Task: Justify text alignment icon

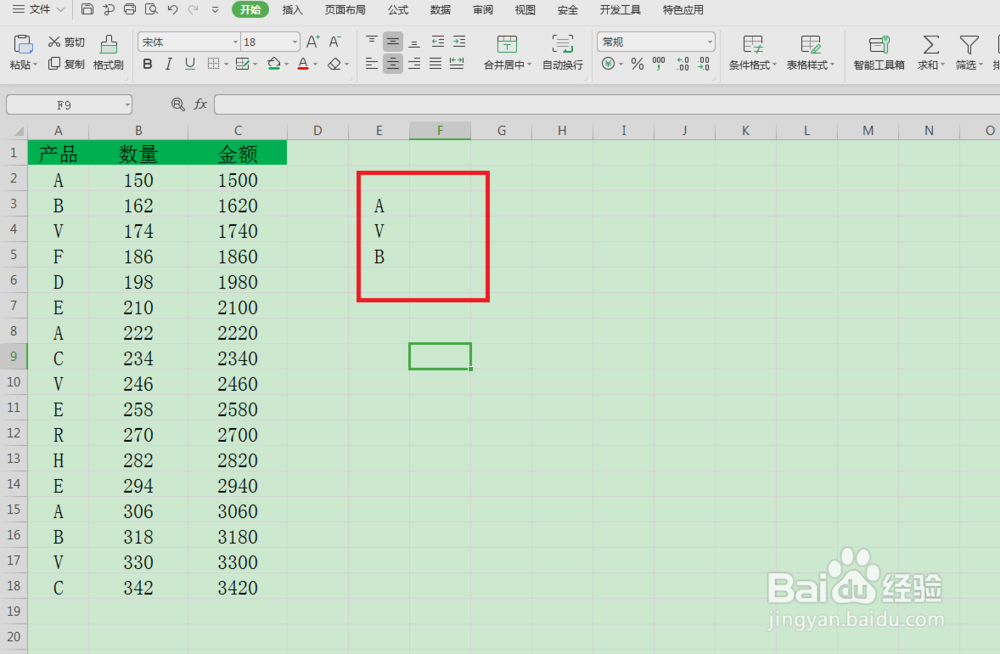Action: click(436, 64)
